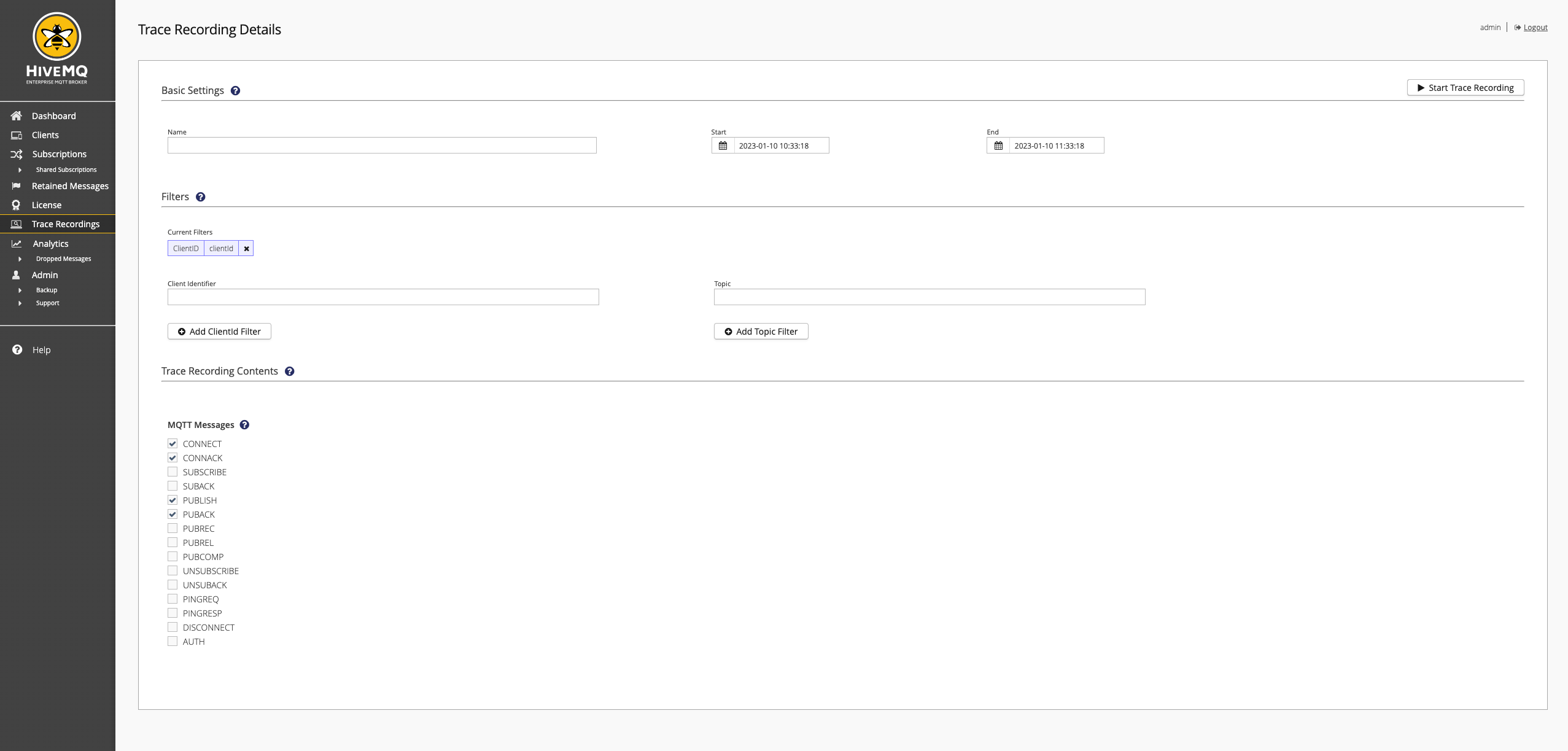This screenshot has width=1568, height=751.
Task: Toggle the CONNACK checkbox on
Action: point(172,458)
